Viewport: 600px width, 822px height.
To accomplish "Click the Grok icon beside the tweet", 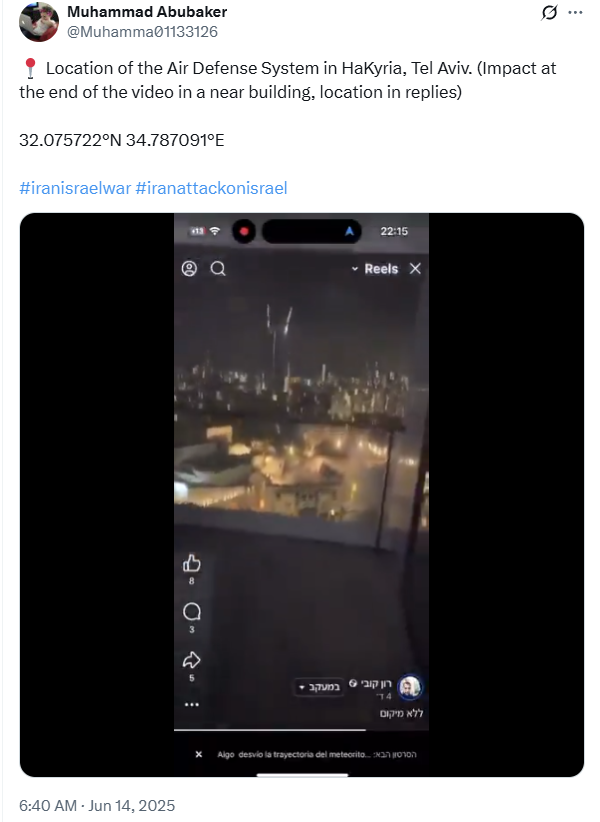I will pyautogui.click(x=549, y=13).
